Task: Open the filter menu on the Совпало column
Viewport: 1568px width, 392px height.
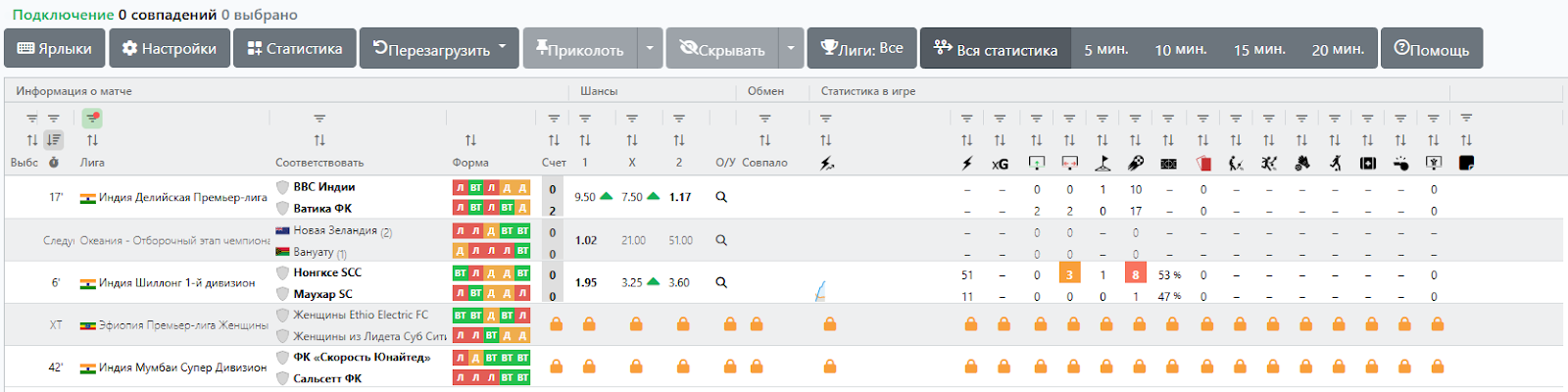Action: pyautogui.click(x=765, y=119)
